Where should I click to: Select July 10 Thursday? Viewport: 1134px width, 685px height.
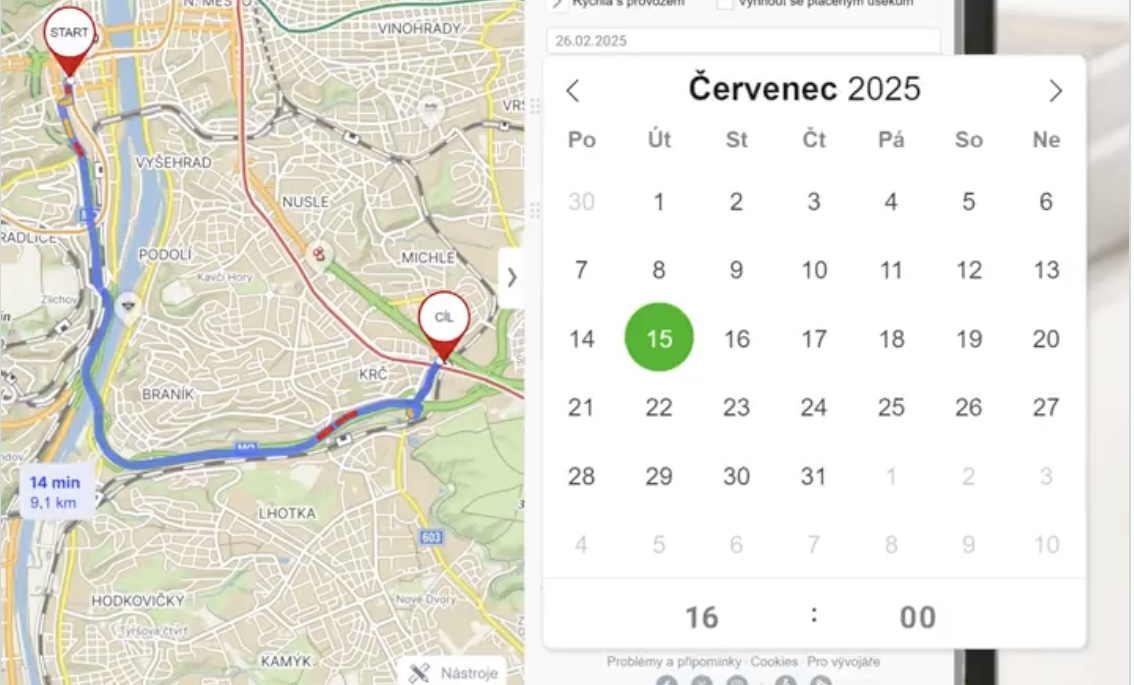coord(814,271)
